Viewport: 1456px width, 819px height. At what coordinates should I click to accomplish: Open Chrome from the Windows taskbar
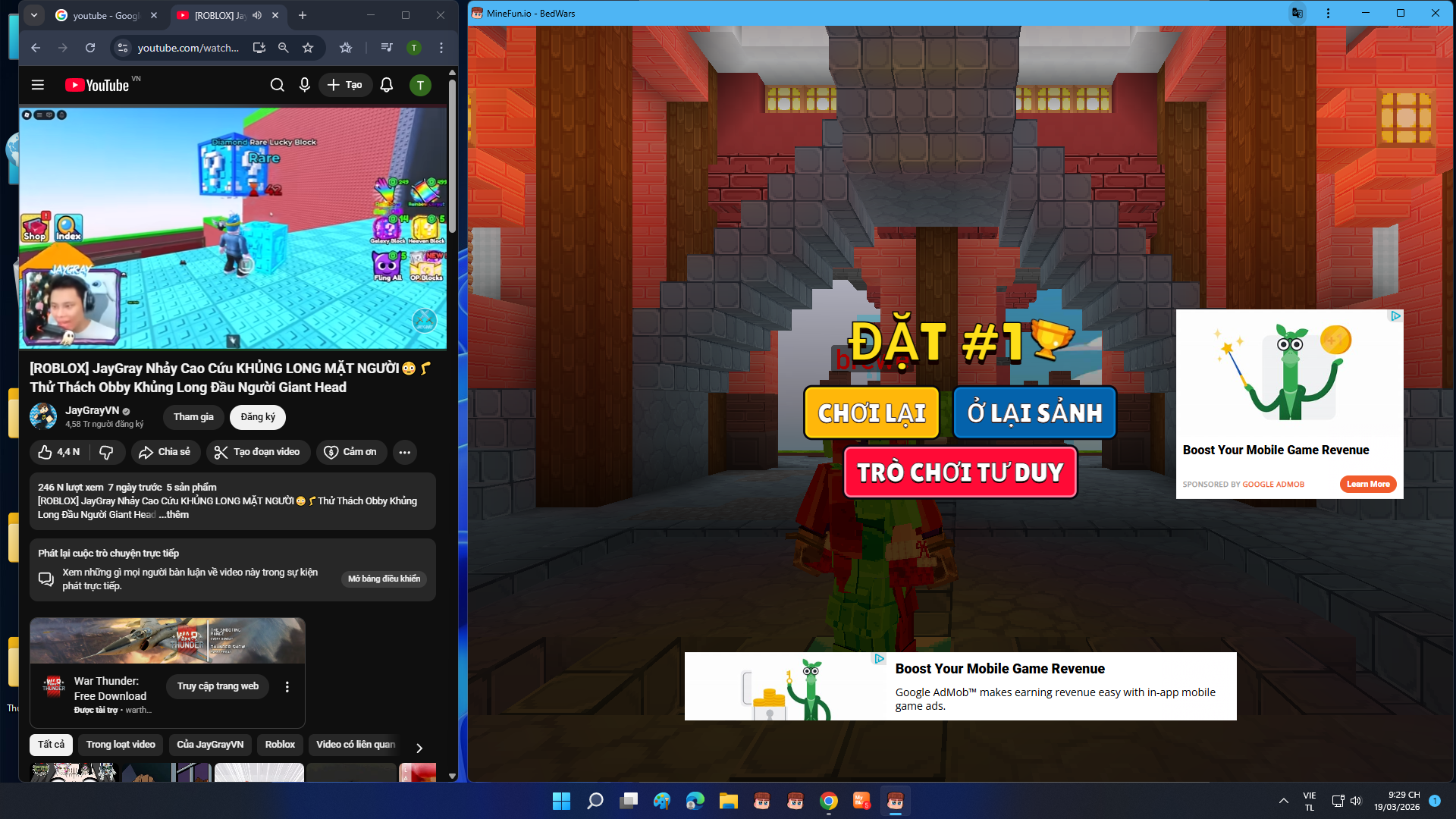828,801
